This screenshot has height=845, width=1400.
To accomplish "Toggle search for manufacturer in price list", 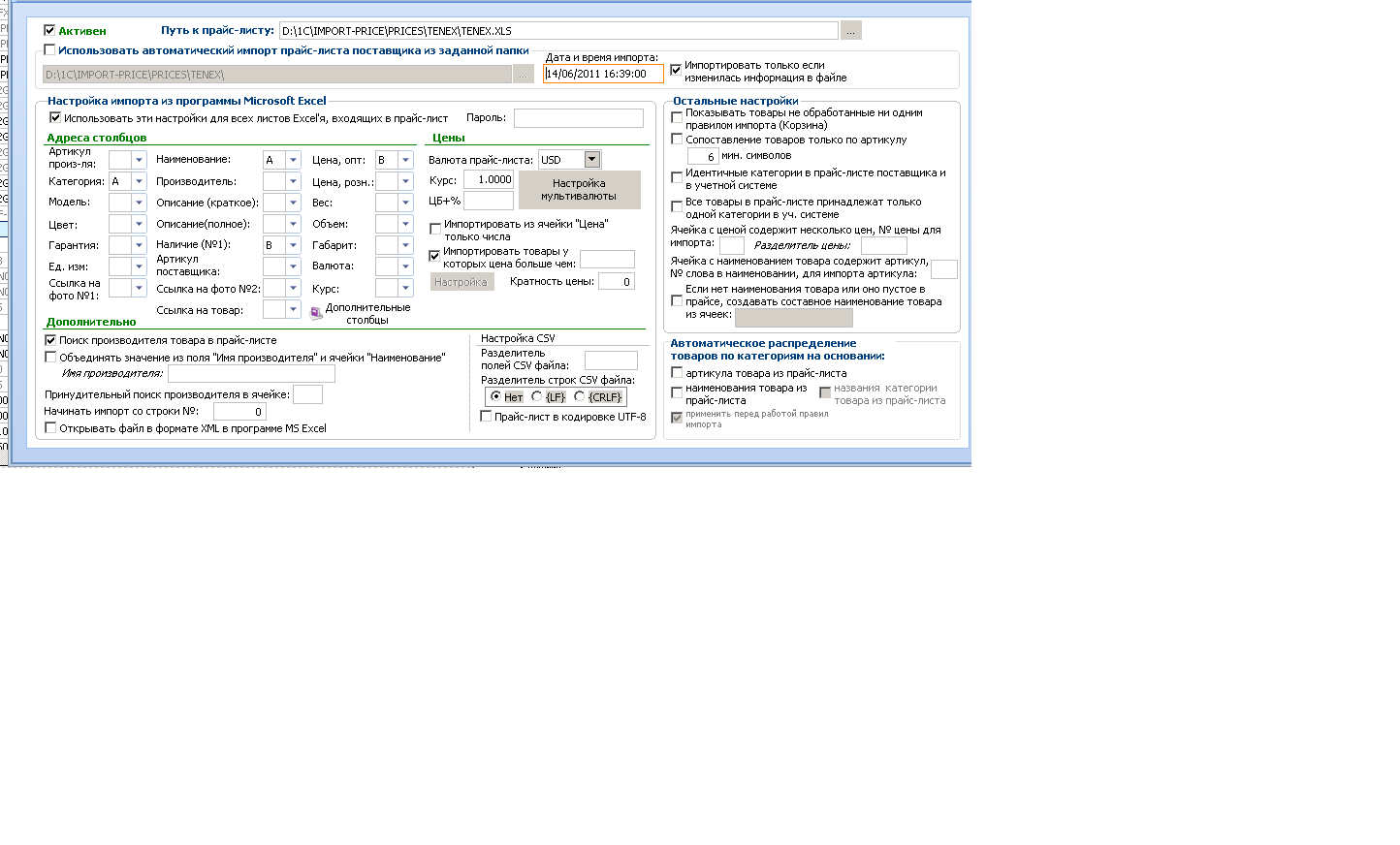I will click(x=50, y=340).
